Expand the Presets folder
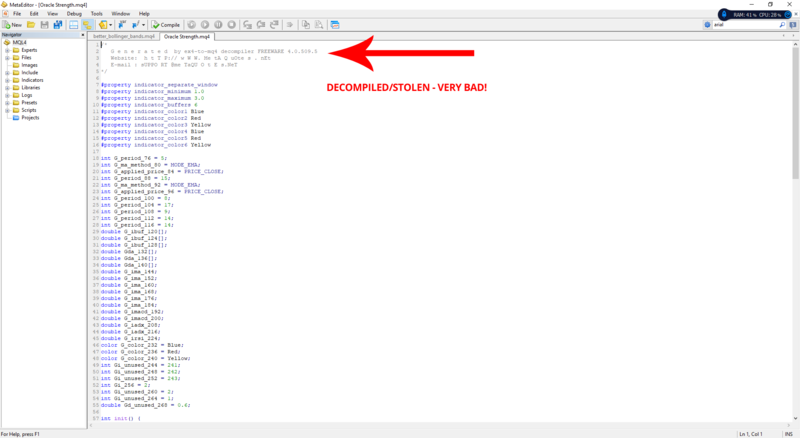 (7, 103)
